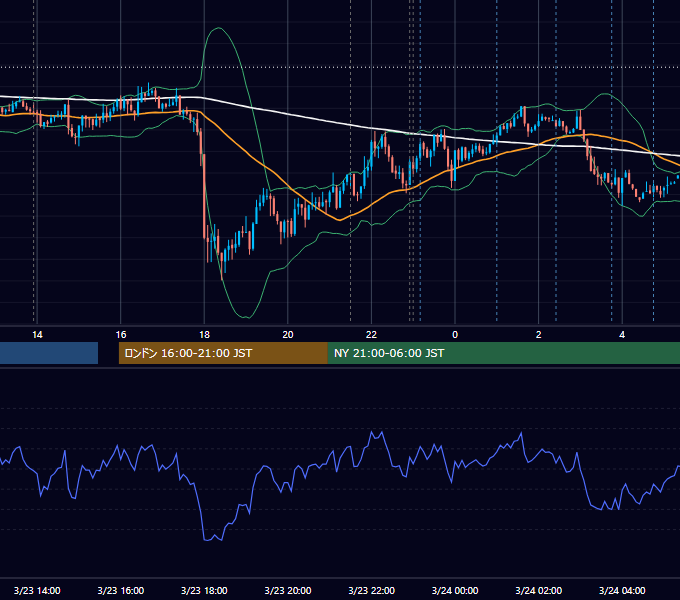Click the hour 0 axis label

click(455, 335)
